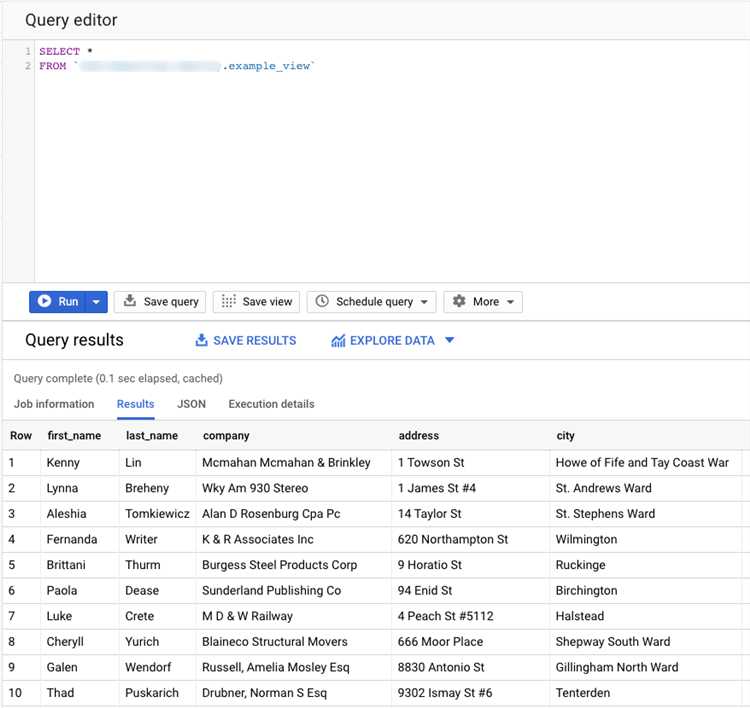The image size is (750, 708).
Task: Click the Save view grid icon
Action: (x=228, y=301)
